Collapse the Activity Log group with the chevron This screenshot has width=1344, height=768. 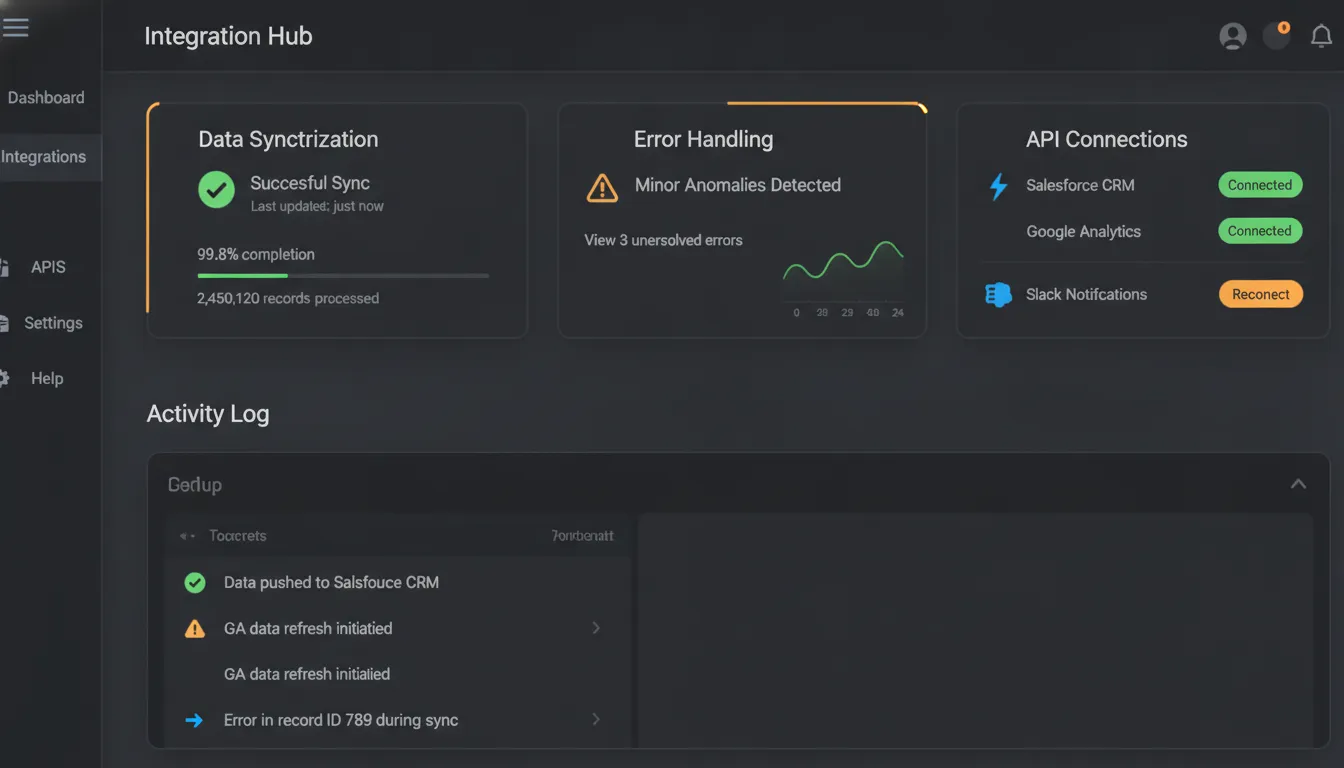pos(1298,484)
